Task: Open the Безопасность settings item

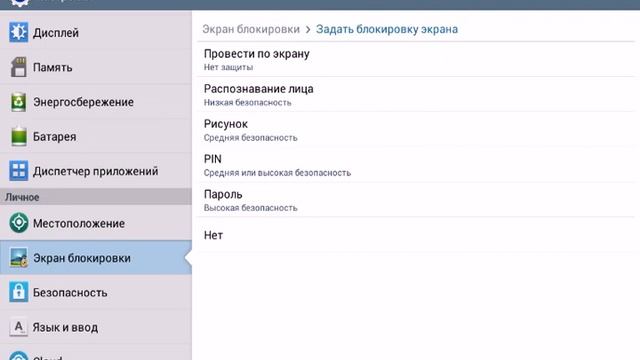Action: 96,292
